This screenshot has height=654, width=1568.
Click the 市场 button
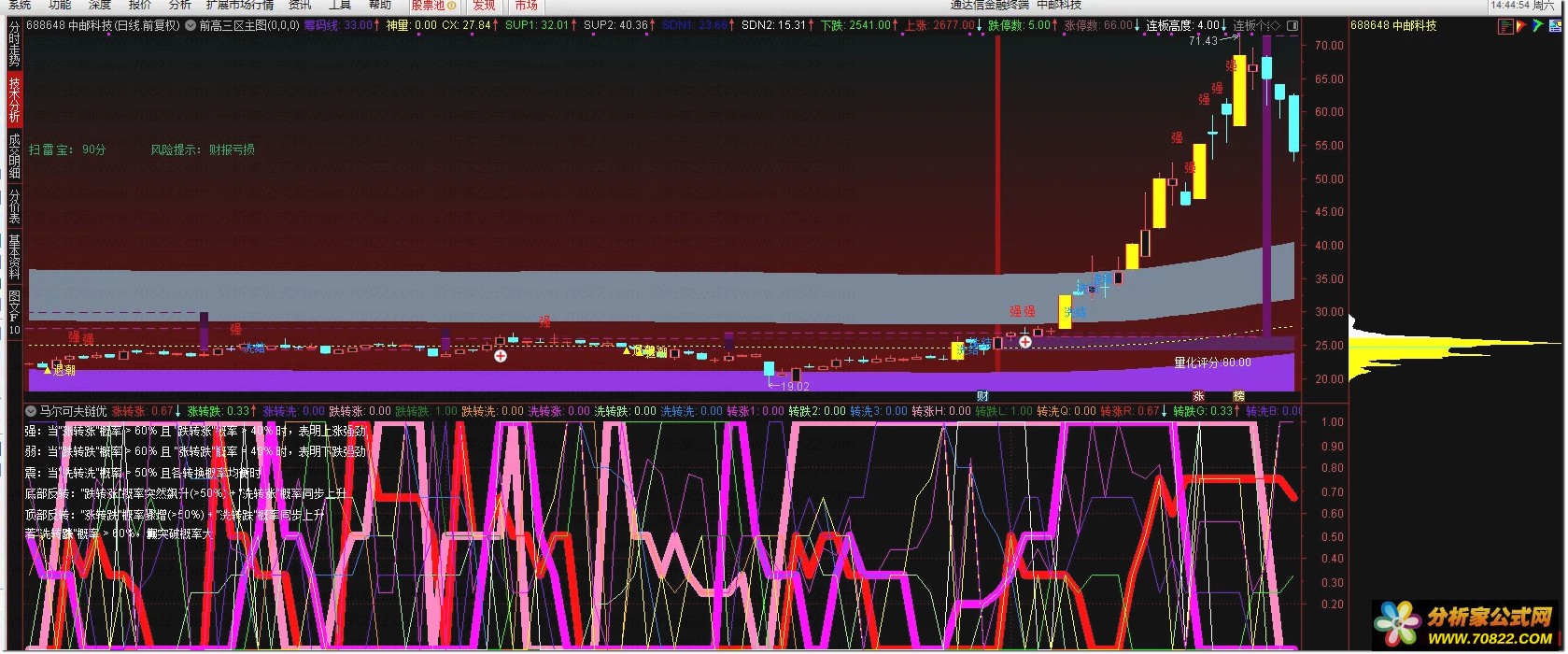(526, 5)
